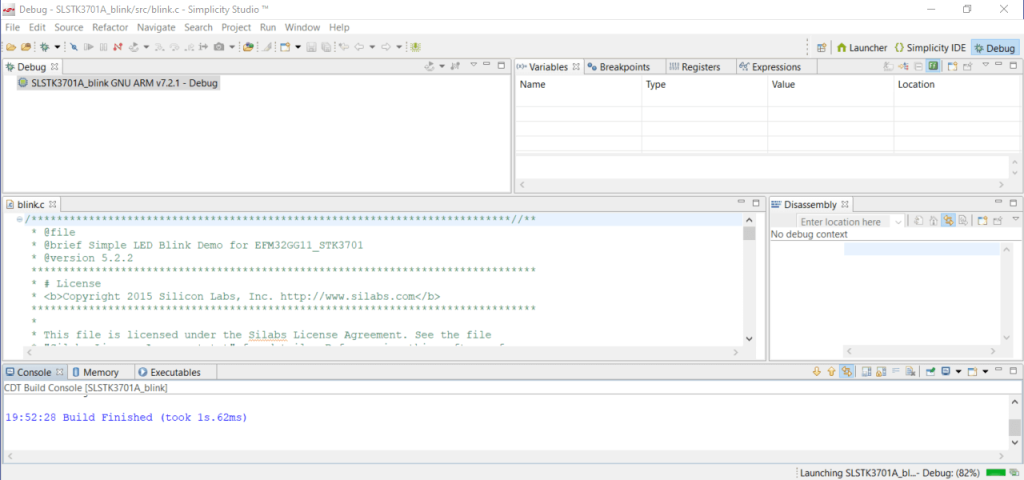The image size is (1024, 480).
Task: Select SLSTK3701A_blink GNU ARM Debug tree item
Action: click(x=118, y=83)
